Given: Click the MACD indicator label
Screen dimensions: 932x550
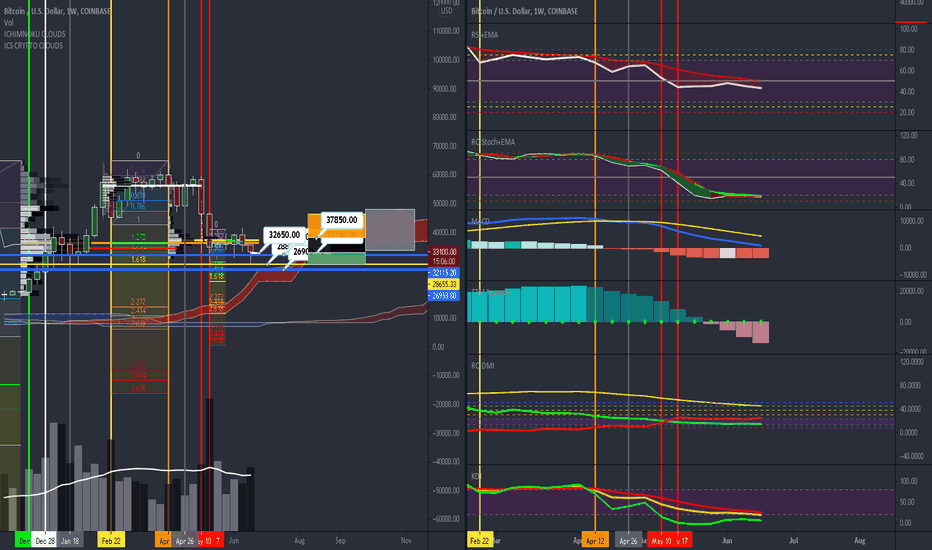Looking at the screenshot, I should (480, 221).
